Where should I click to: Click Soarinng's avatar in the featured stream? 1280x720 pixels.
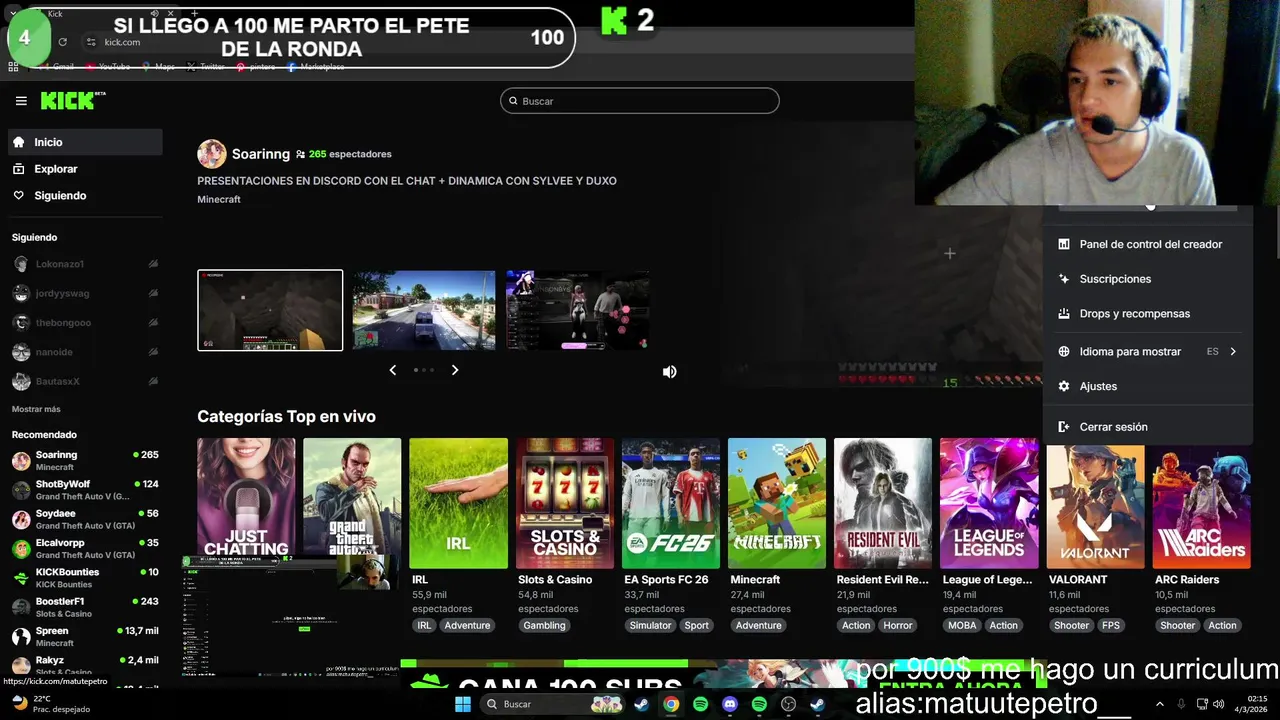pyautogui.click(x=212, y=154)
